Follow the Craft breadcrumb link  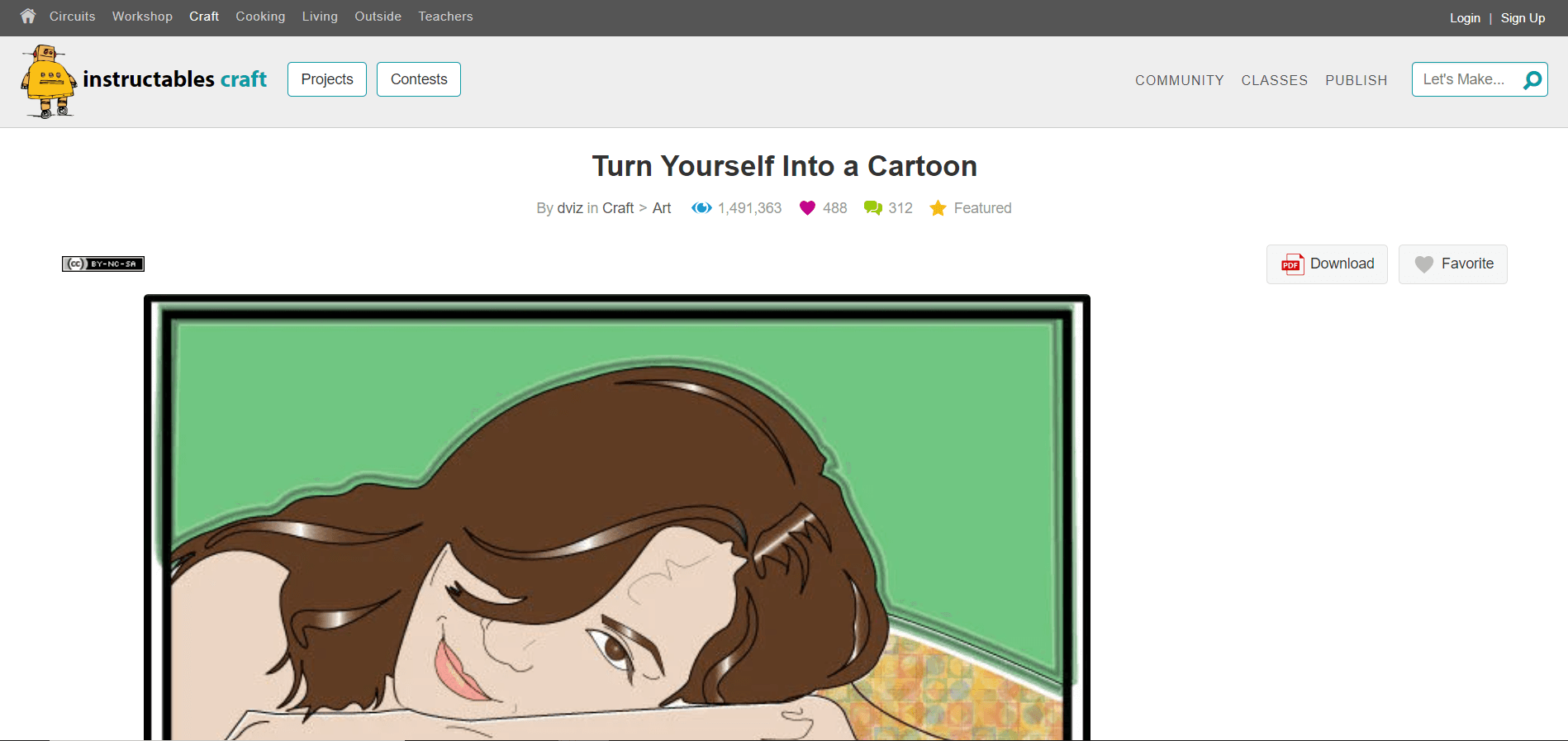pos(618,208)
